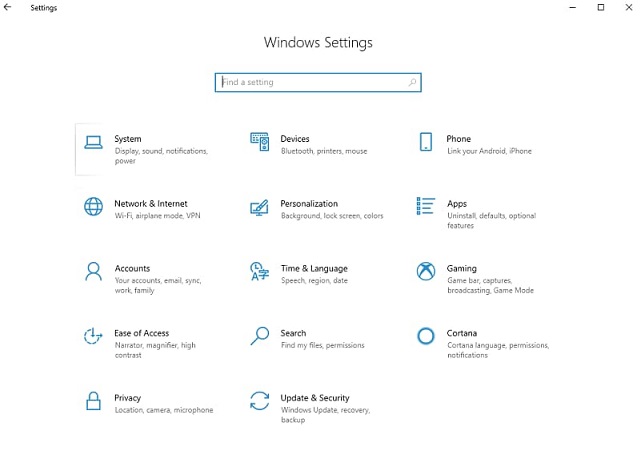Click 'Location, camera, microphone' text
Screen dimensions: 640x455
(164, 410)
